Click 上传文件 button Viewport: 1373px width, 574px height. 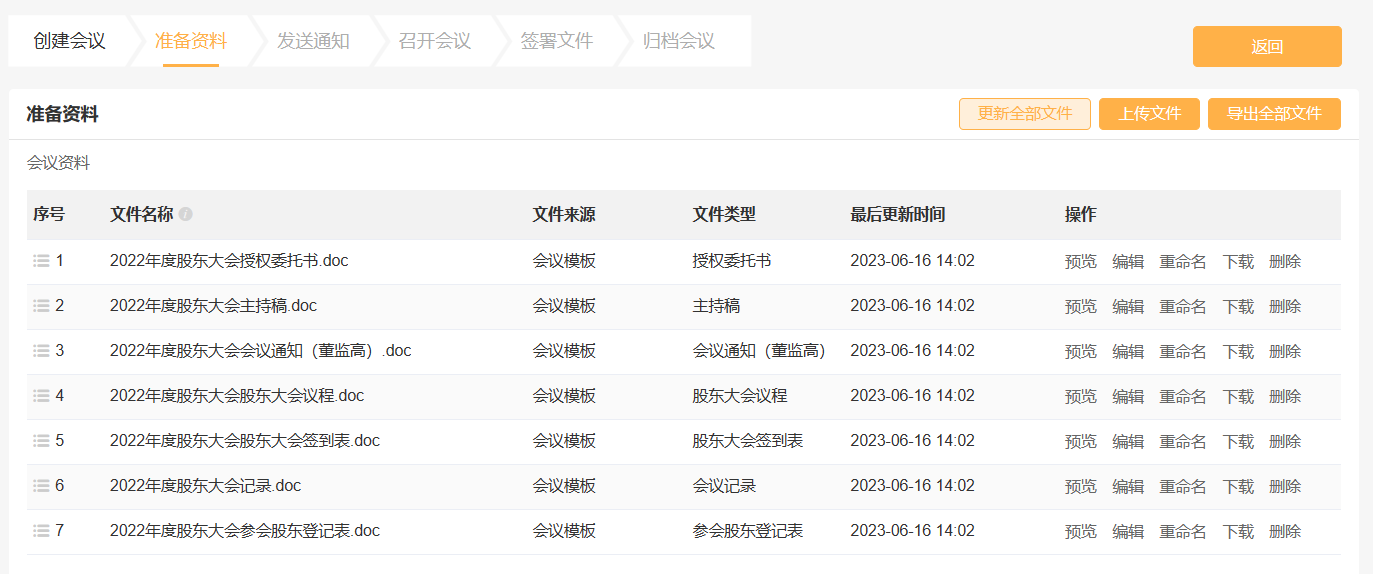1150,114
